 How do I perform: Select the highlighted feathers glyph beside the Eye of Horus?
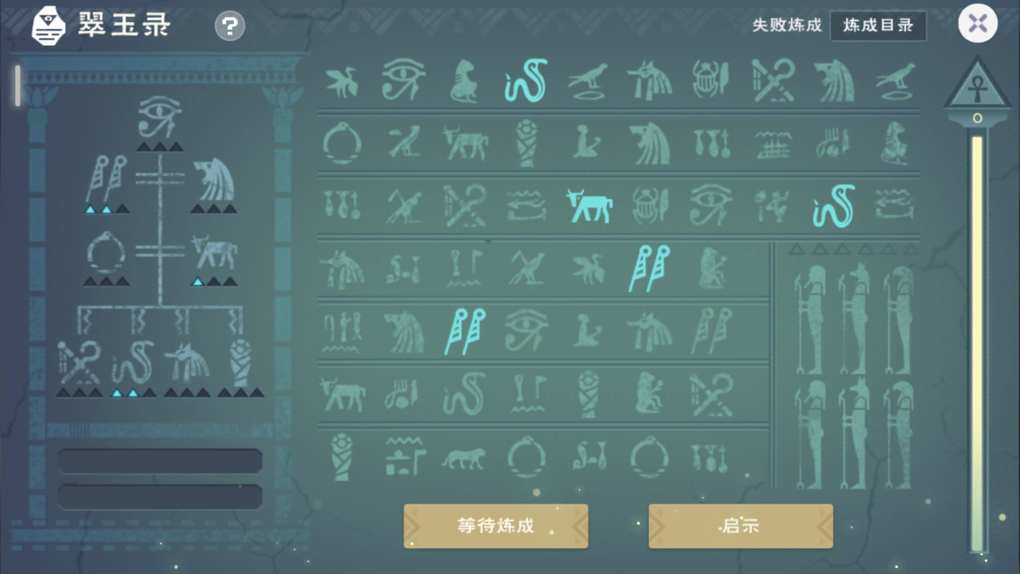tap(465, 331)
